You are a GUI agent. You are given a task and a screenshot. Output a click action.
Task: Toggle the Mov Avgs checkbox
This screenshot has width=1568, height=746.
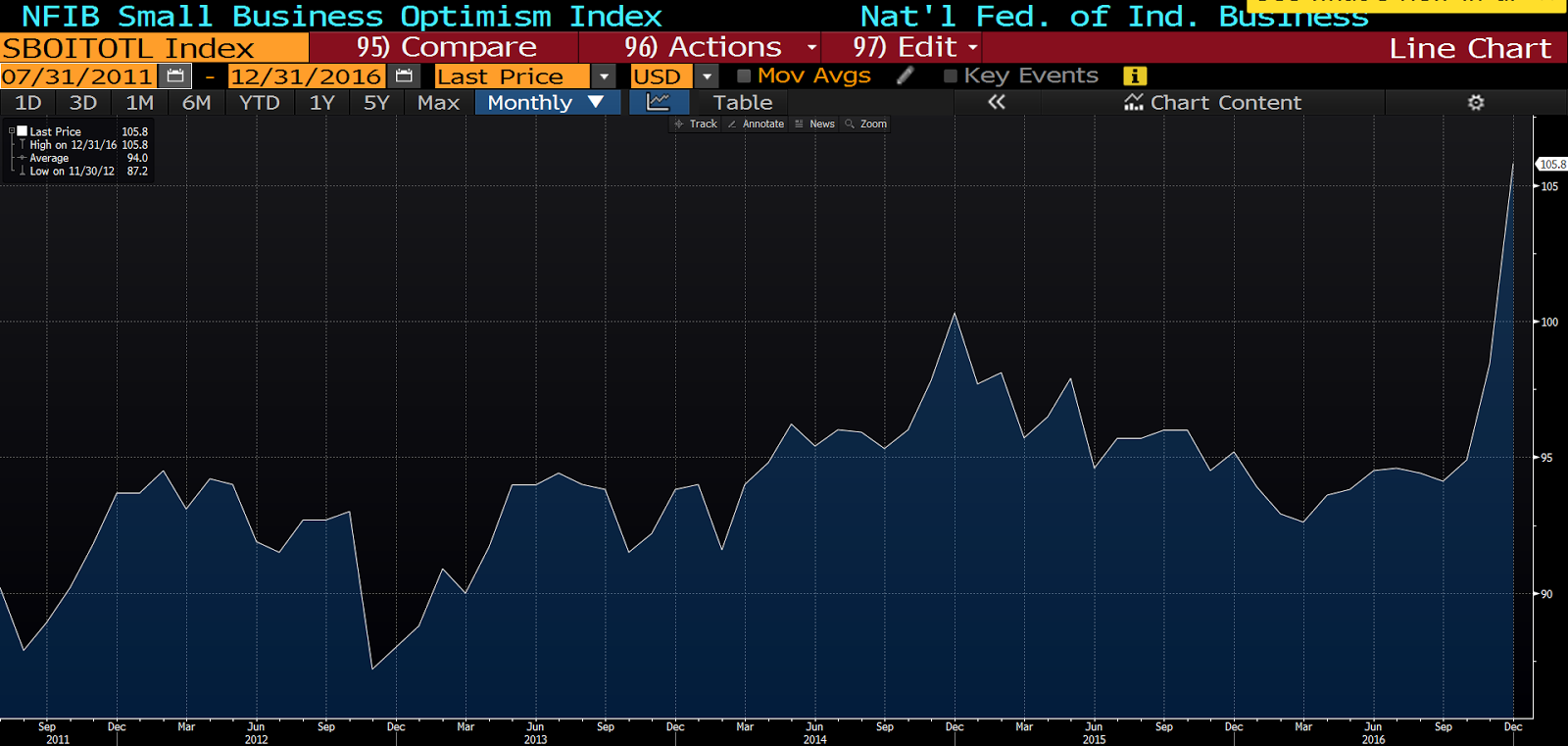click(x=744, y=75)
